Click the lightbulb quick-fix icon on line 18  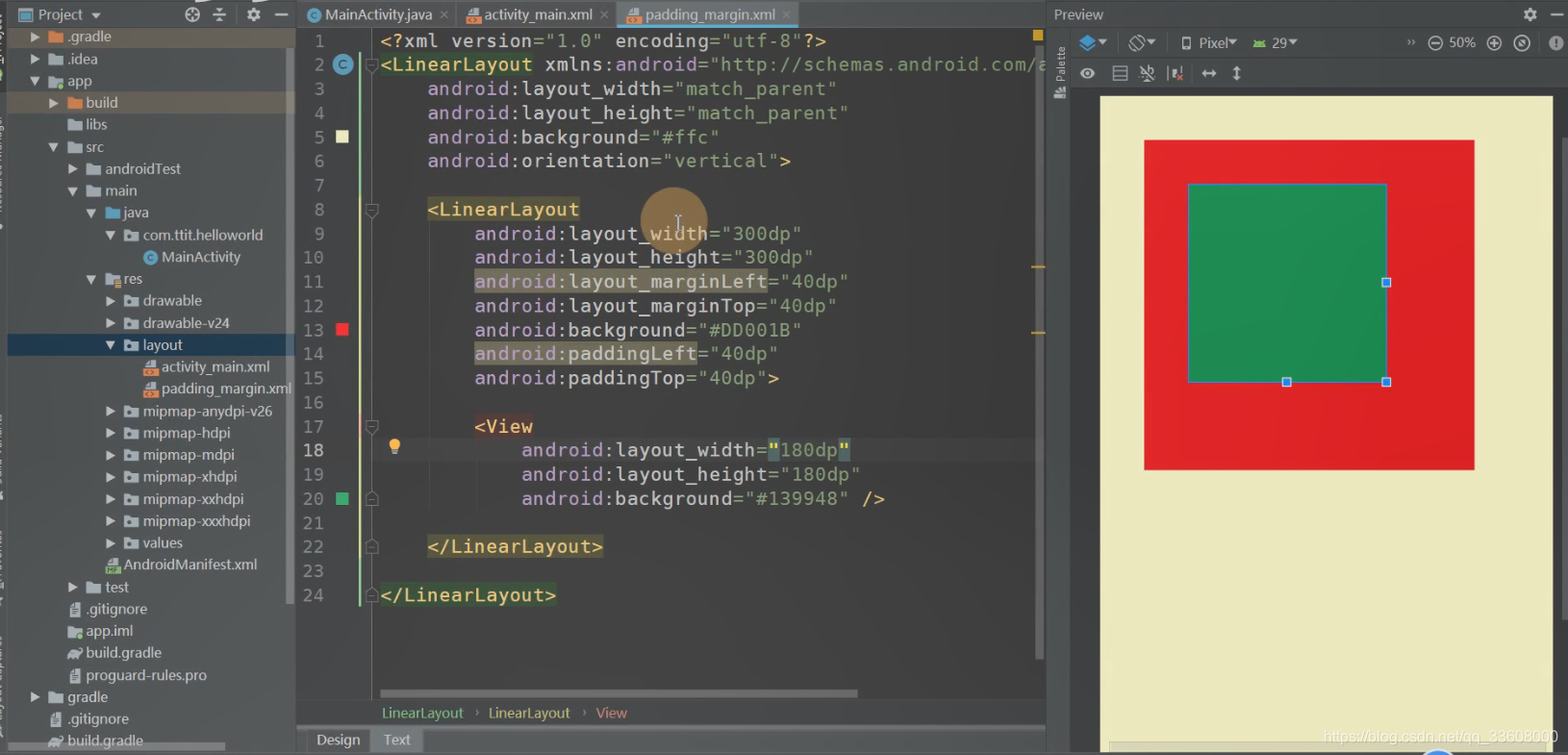[x=394, y=446]
